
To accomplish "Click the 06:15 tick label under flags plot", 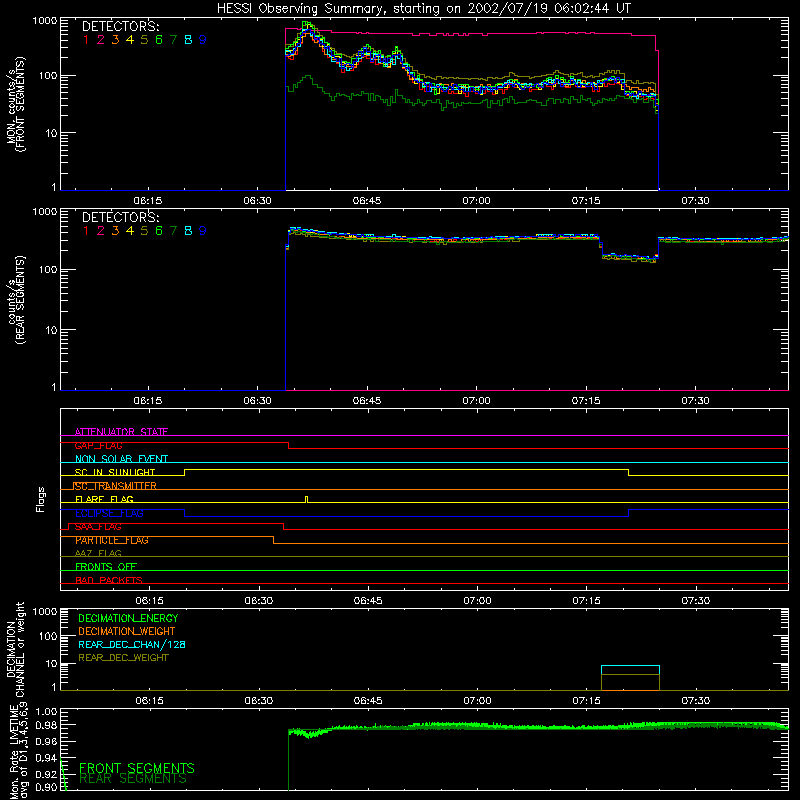I will coord(149,601).
